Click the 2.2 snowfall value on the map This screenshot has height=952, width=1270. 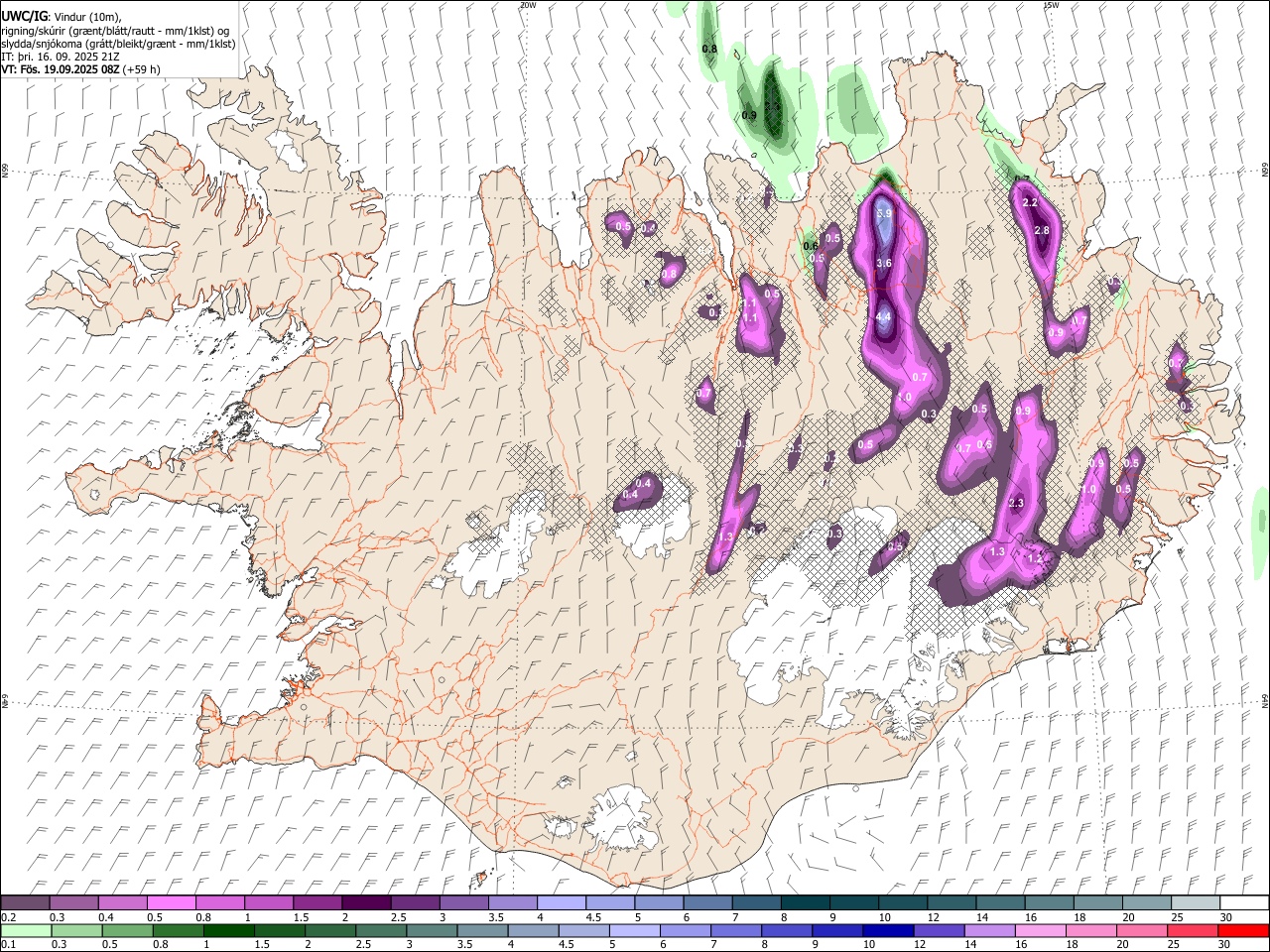point(1030,202)
